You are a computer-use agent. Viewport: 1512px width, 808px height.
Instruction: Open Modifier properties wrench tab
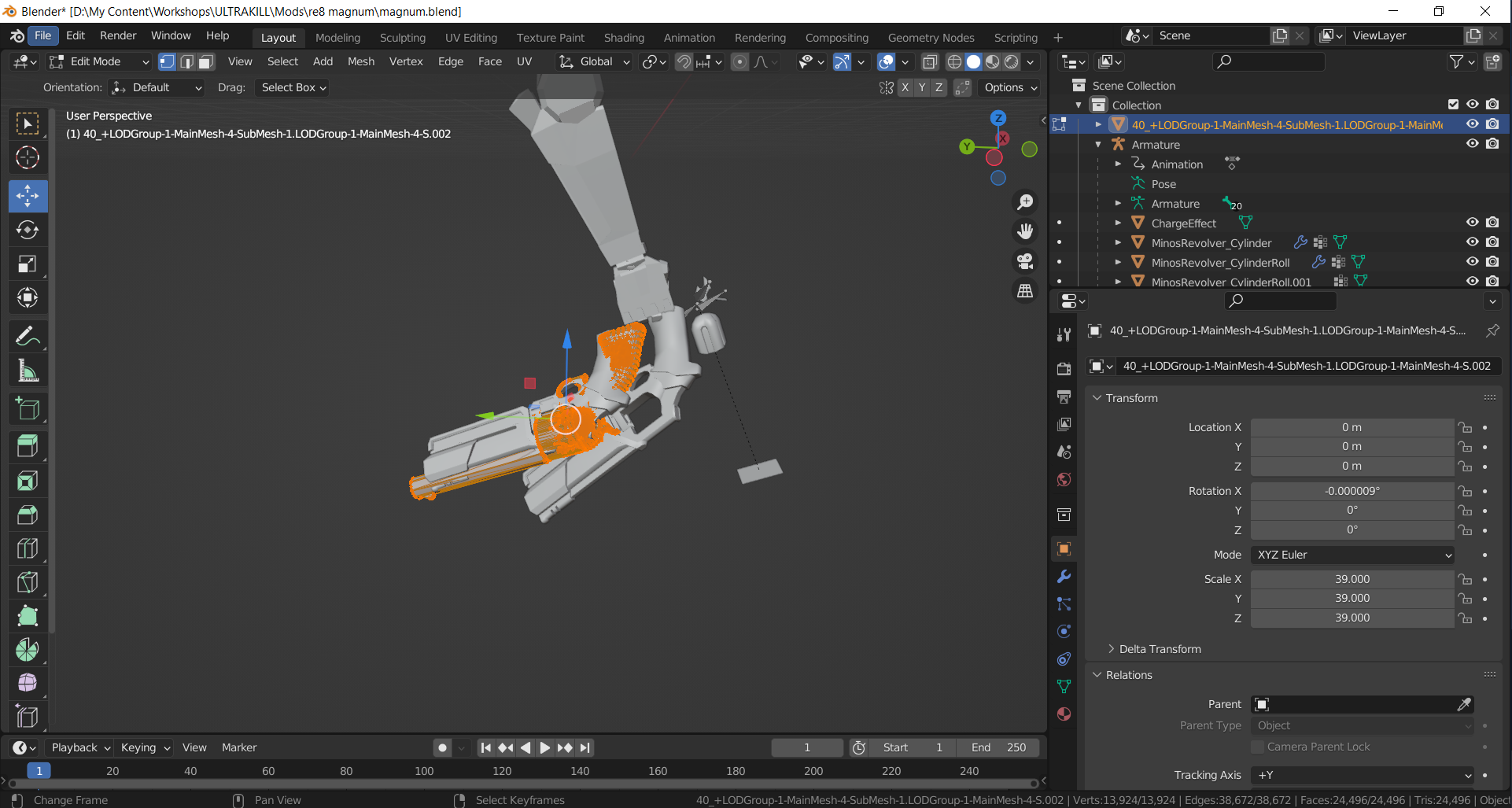click(x=1064, y=577)
